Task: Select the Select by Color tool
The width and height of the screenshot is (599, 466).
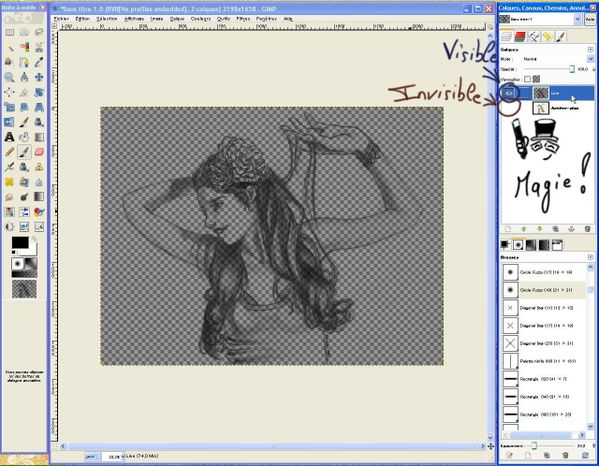Action: [24, 47]
